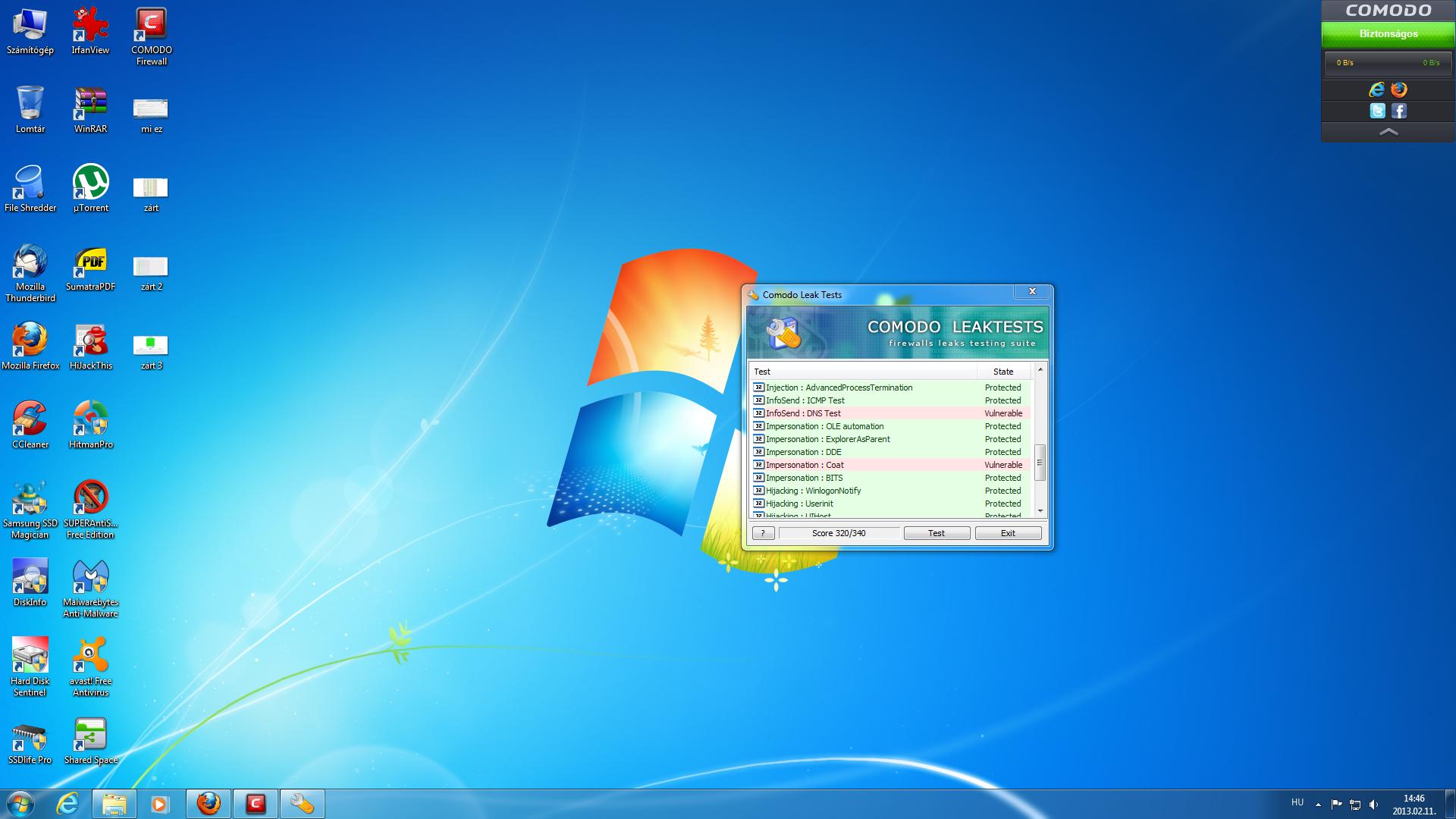Viewport: 1456px width, 819px height.
Task: Select the Mozilla Firefox desktop shortcut
Action: point(30,347)
